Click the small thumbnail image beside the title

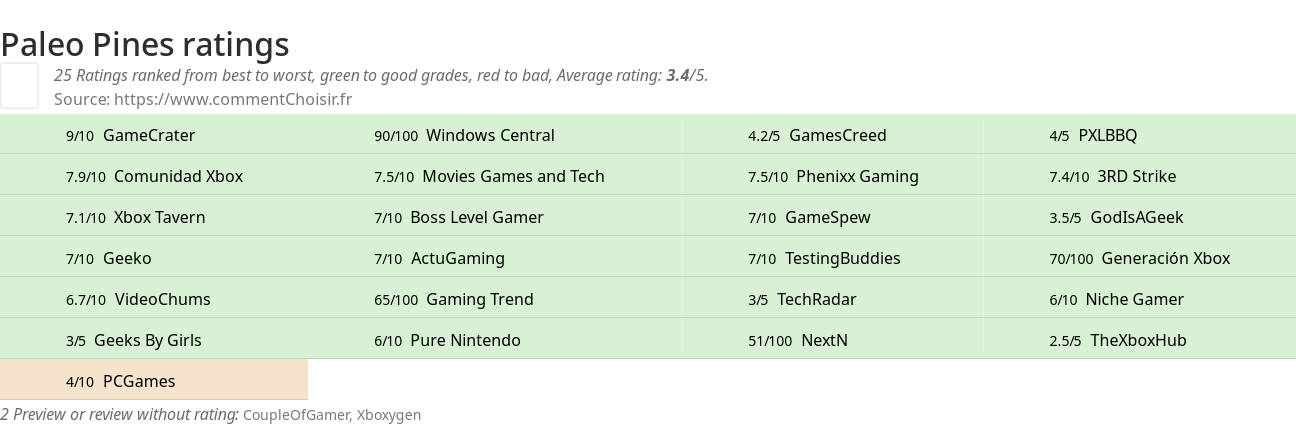[19, 85]
